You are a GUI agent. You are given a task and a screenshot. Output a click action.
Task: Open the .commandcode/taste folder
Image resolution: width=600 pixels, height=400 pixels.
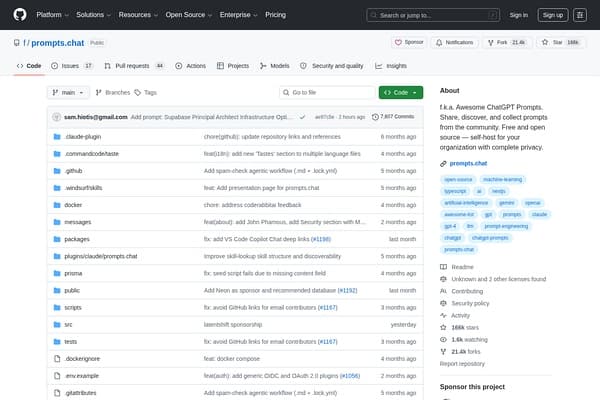[91, 154]
